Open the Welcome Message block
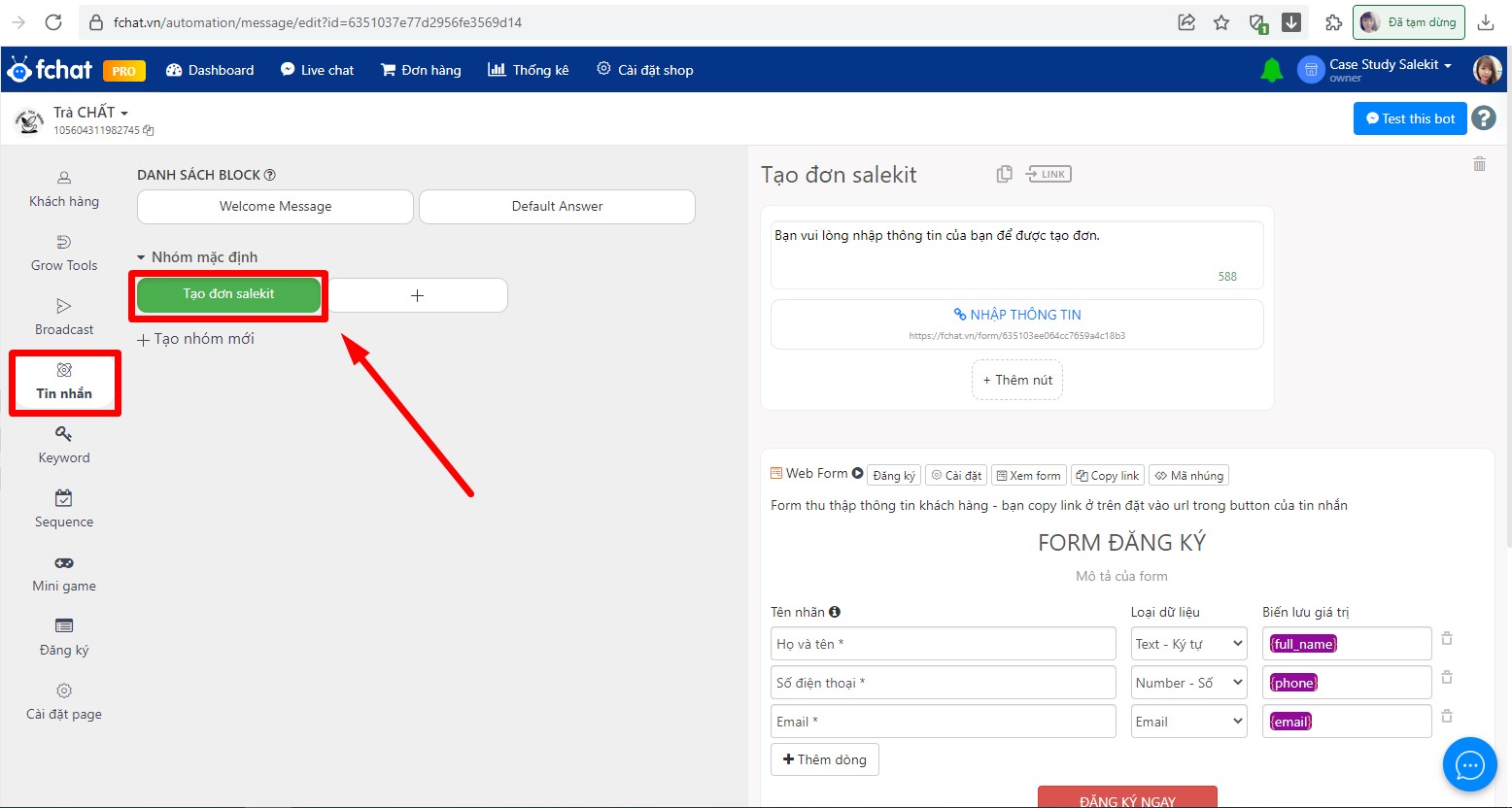 coord(275,206)
